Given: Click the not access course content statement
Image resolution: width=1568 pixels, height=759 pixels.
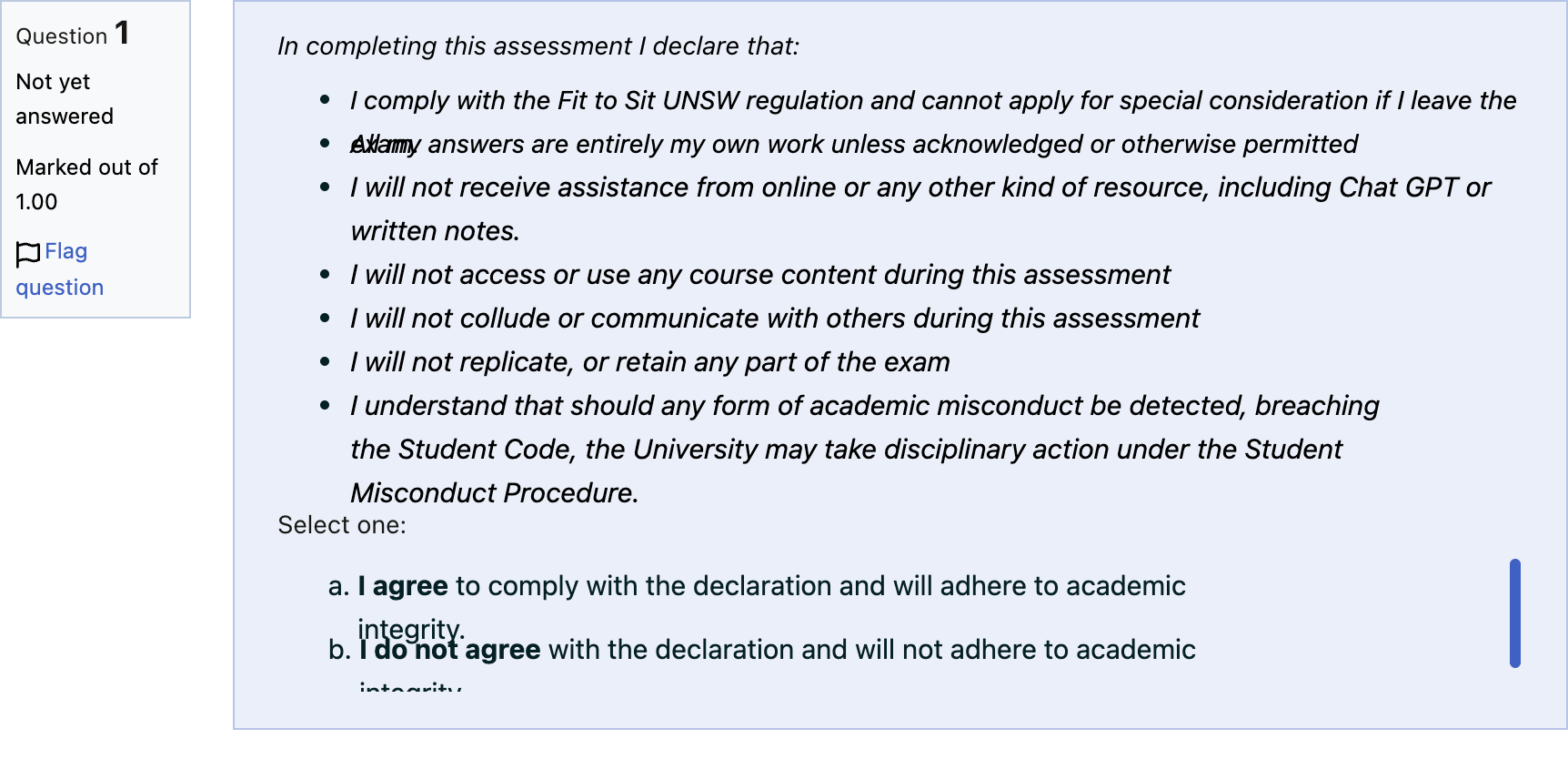Looking at the screenshot, I should [760, 275].
